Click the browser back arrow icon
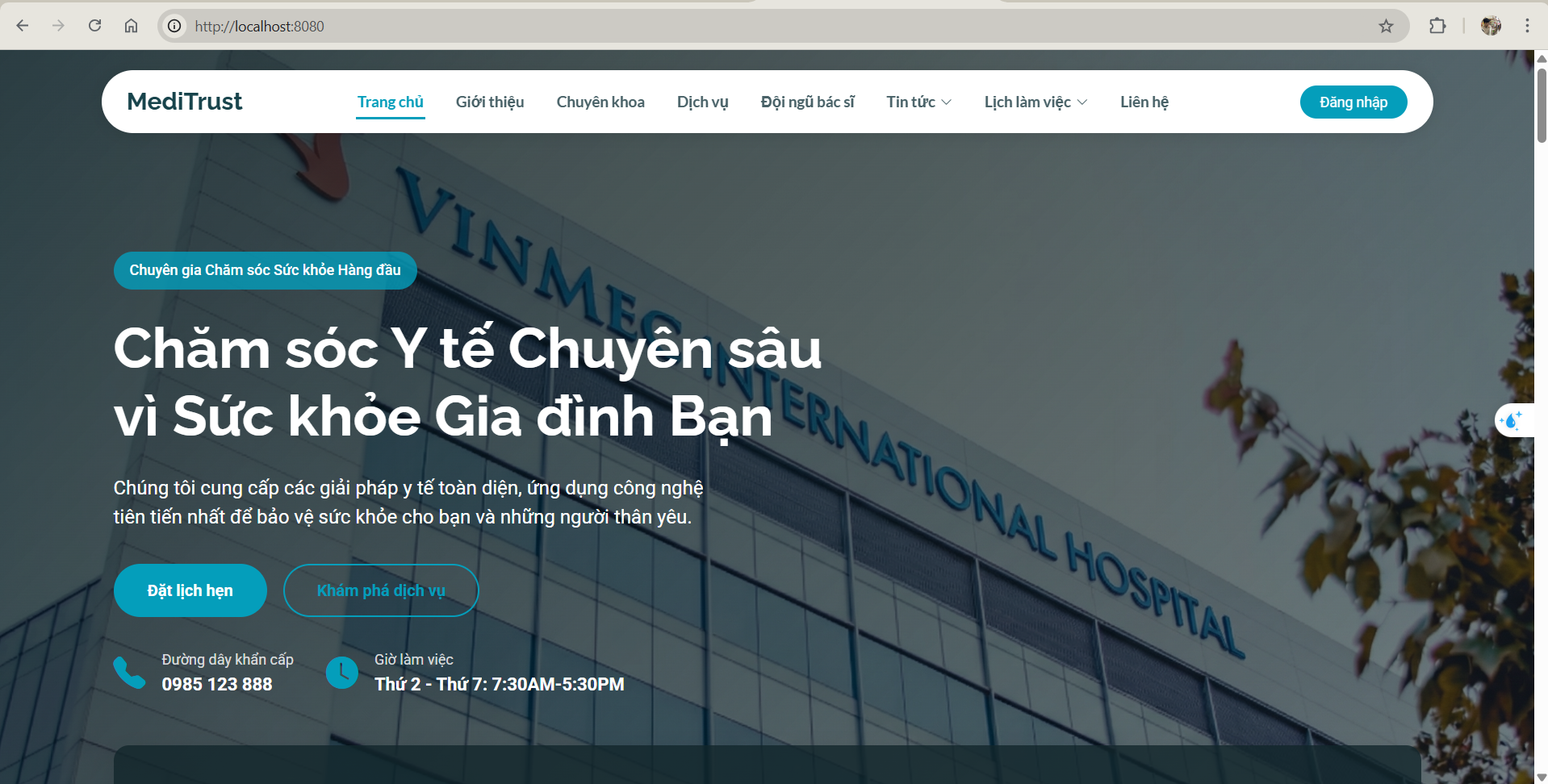Screen dimensions: 1548x784 [23, 26]
